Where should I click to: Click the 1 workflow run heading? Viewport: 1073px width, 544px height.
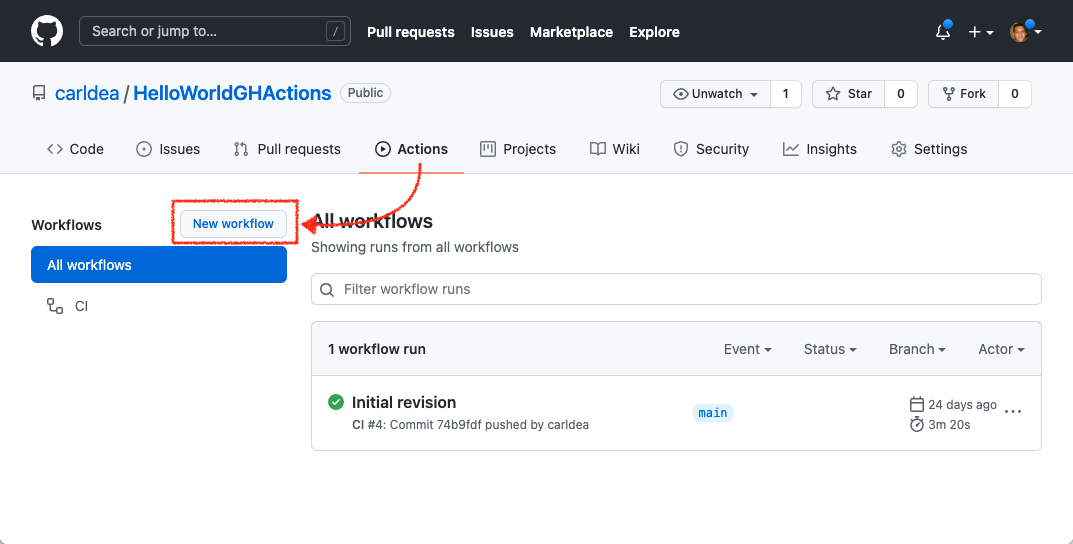(x=377, y=349)
